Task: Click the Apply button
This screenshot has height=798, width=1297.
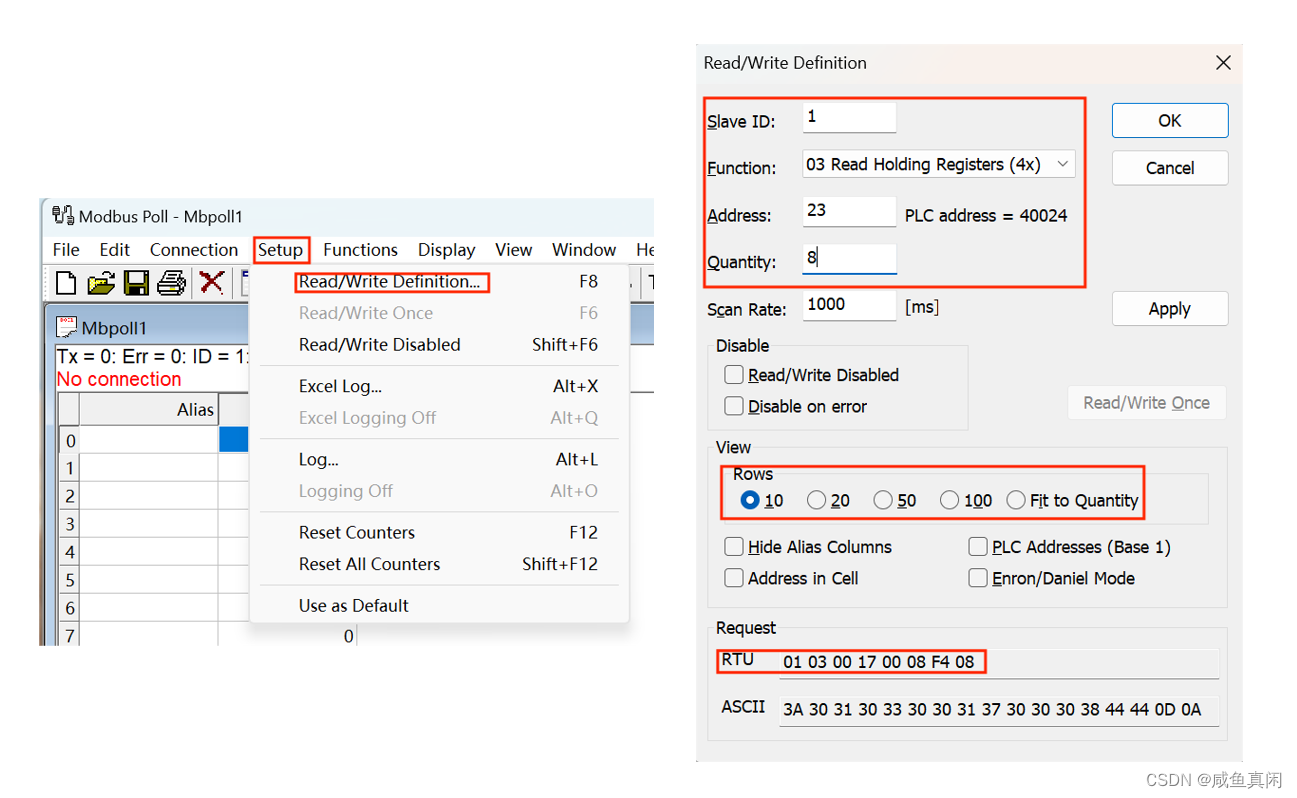Action: click(x=1169, y=309)
